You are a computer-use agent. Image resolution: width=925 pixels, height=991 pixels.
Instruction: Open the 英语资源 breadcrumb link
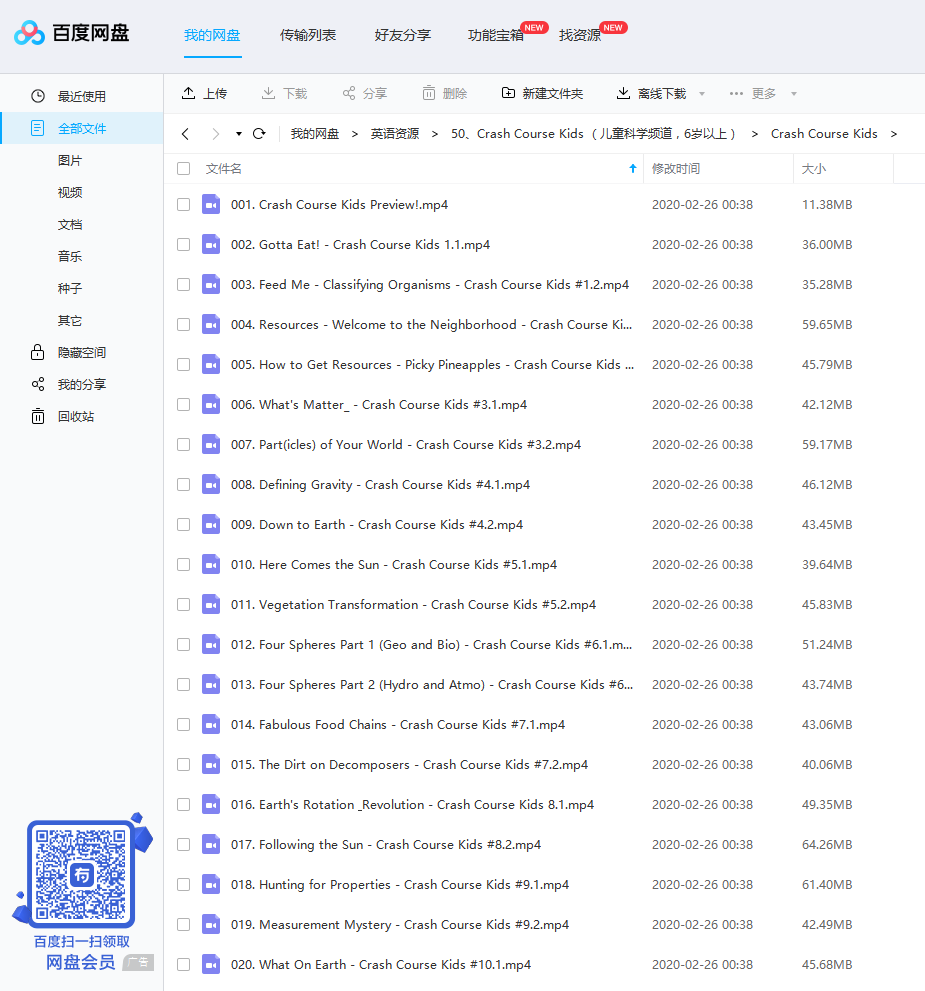coord(395,134)
